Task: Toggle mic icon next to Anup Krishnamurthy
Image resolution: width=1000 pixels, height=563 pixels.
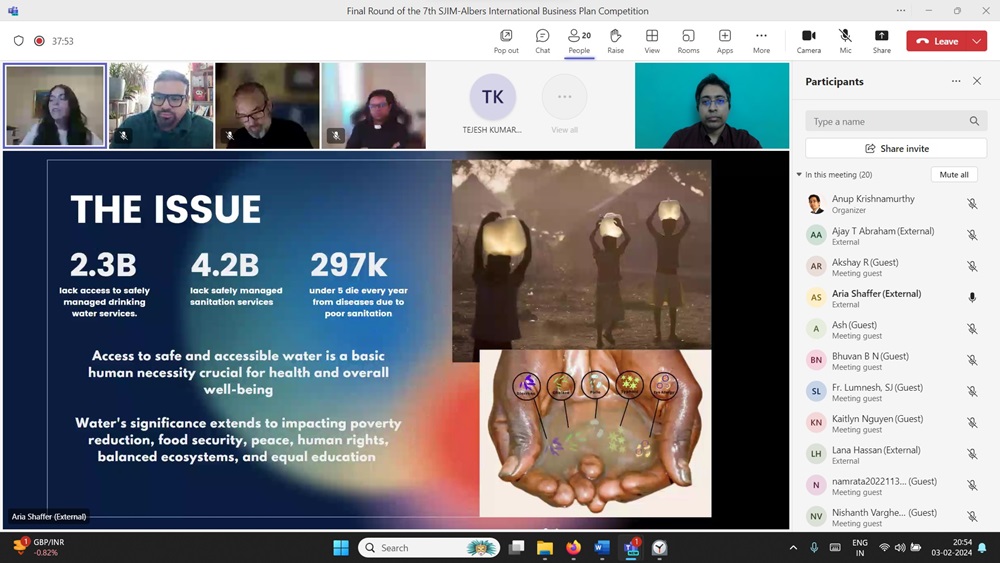Action: click(x=971, y=204)
